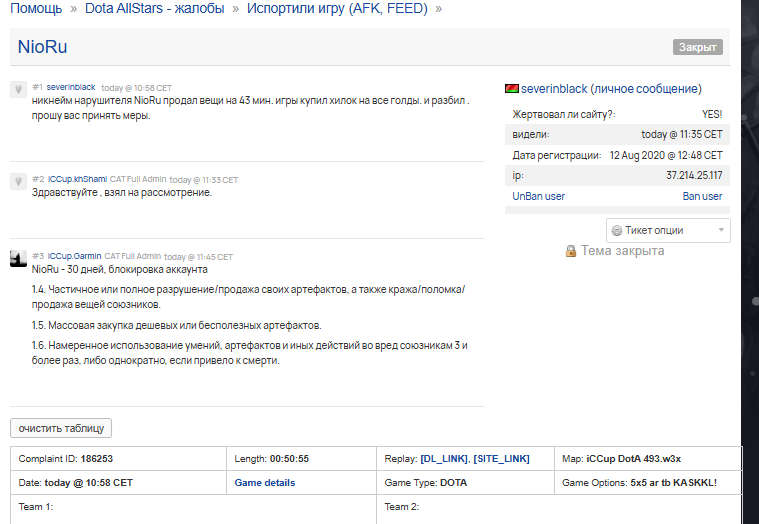Click post number #1 permalink
Screen dimensions: 759x524
tap(37, 87)
